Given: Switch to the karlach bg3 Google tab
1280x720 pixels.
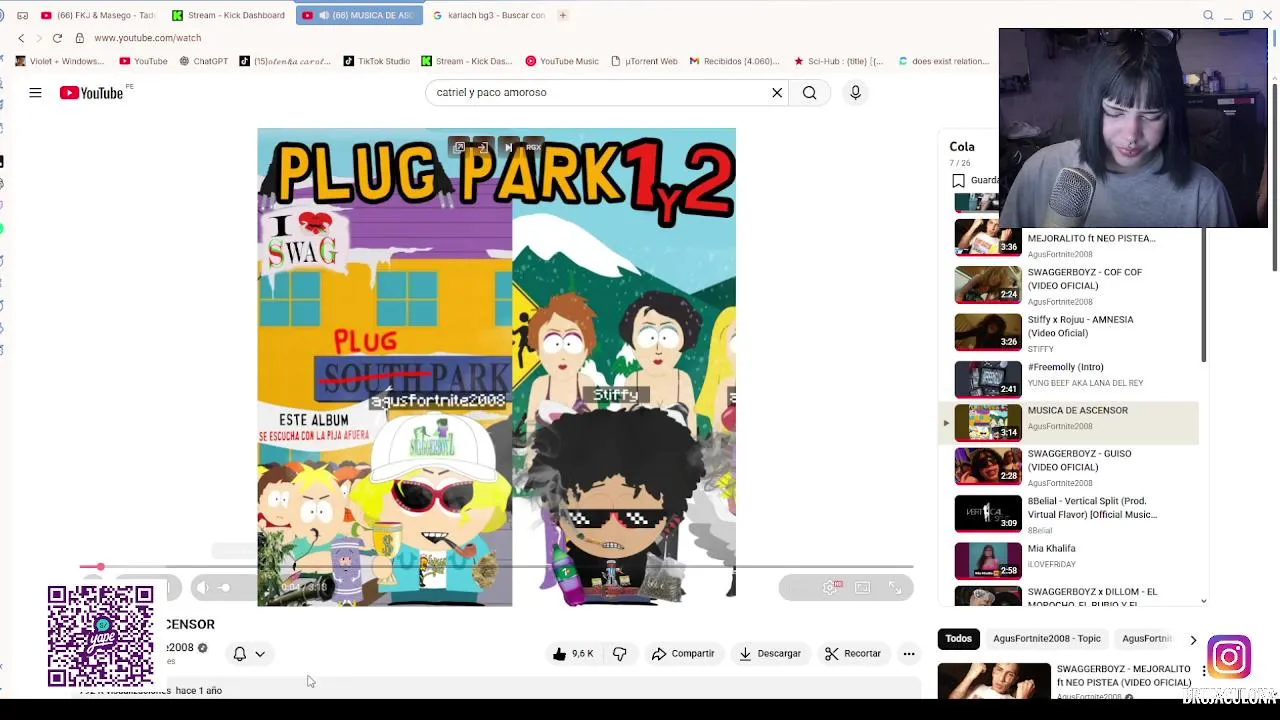Looking at the screenshot, I should click(x=489, y=15).
